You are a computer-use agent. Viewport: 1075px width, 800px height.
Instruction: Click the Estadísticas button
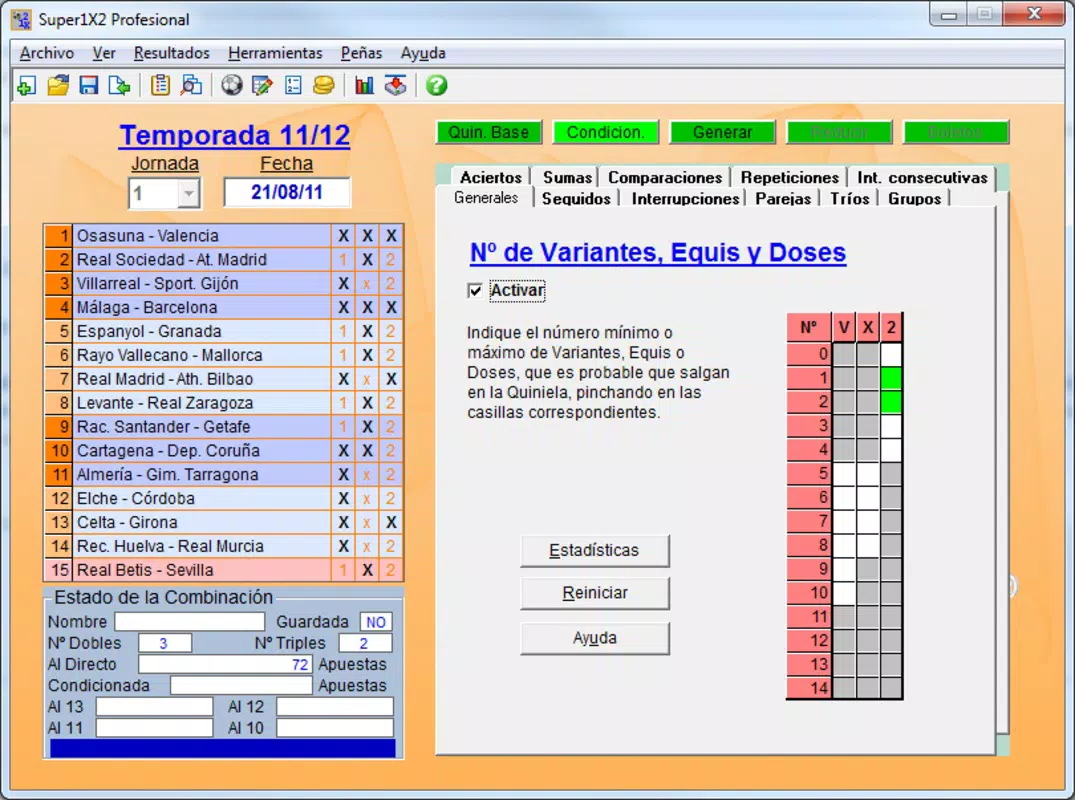594,550
